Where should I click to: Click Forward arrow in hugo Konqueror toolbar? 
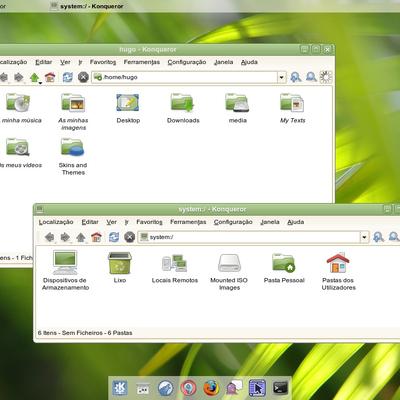19,77
